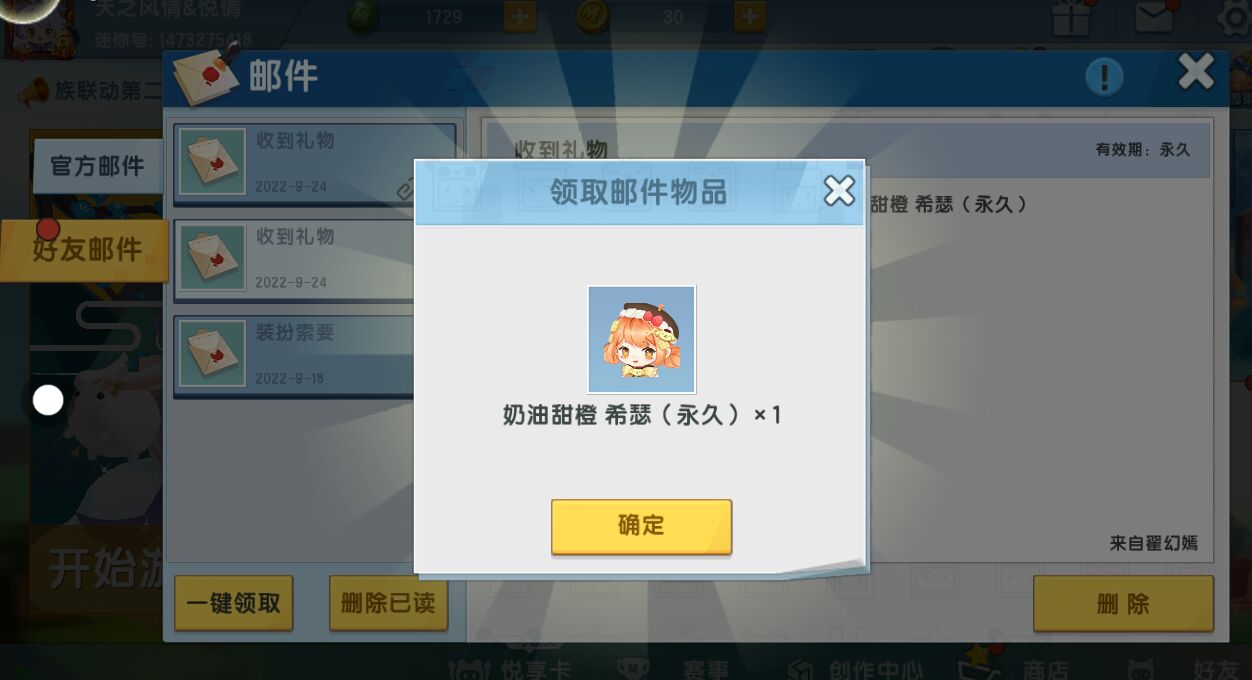The height and width of the screenshot is (680, 1252).
Task: Open 创作中心 in bottom bar
Action: [855, 668]
